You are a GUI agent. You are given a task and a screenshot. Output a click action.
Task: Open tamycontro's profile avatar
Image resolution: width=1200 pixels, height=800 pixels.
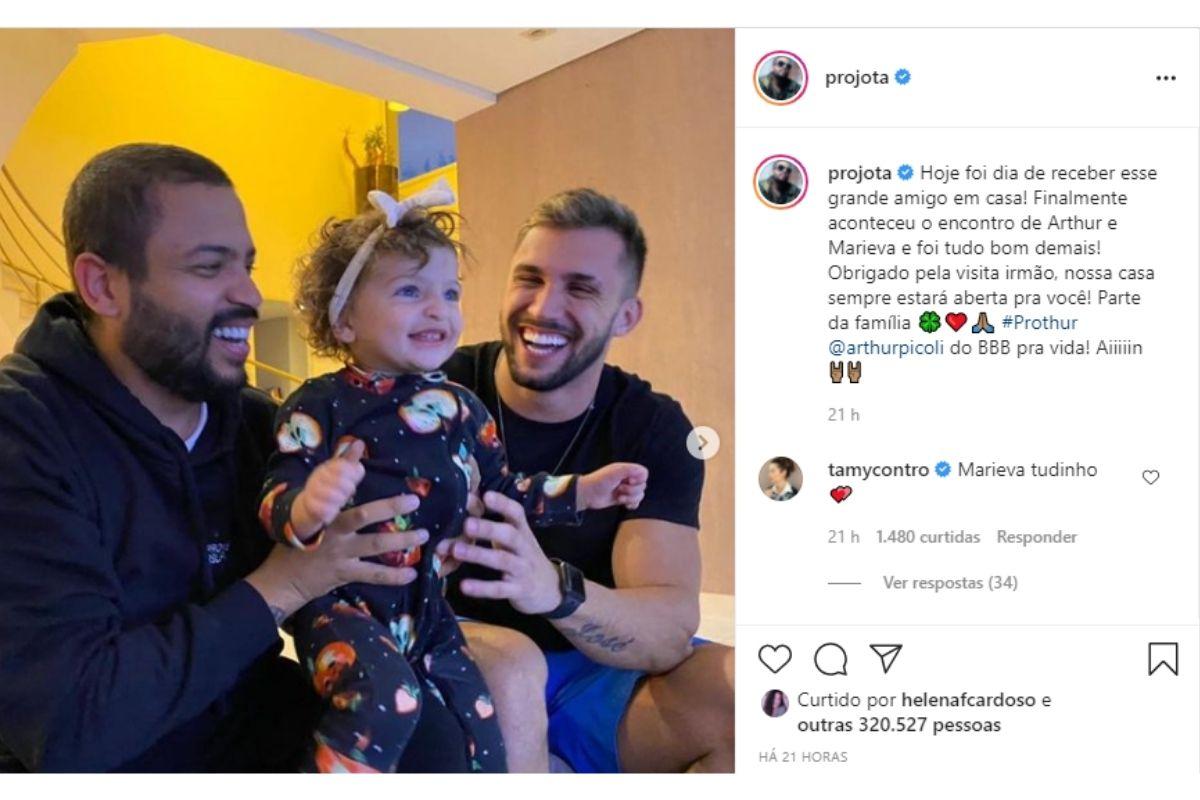click(x=780, y=478)
